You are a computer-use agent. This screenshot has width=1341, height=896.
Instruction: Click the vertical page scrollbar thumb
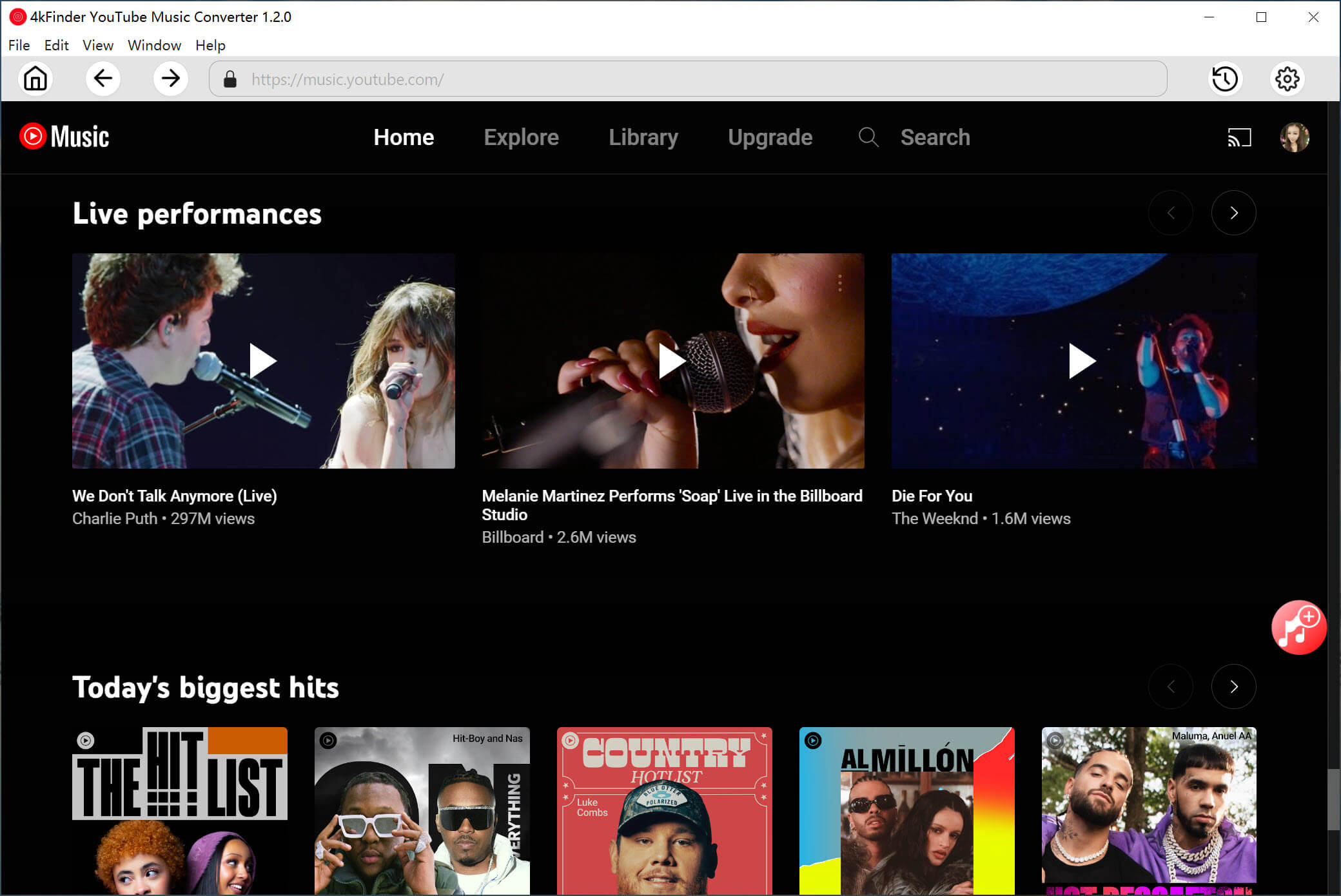click(x=1333, y=799)
